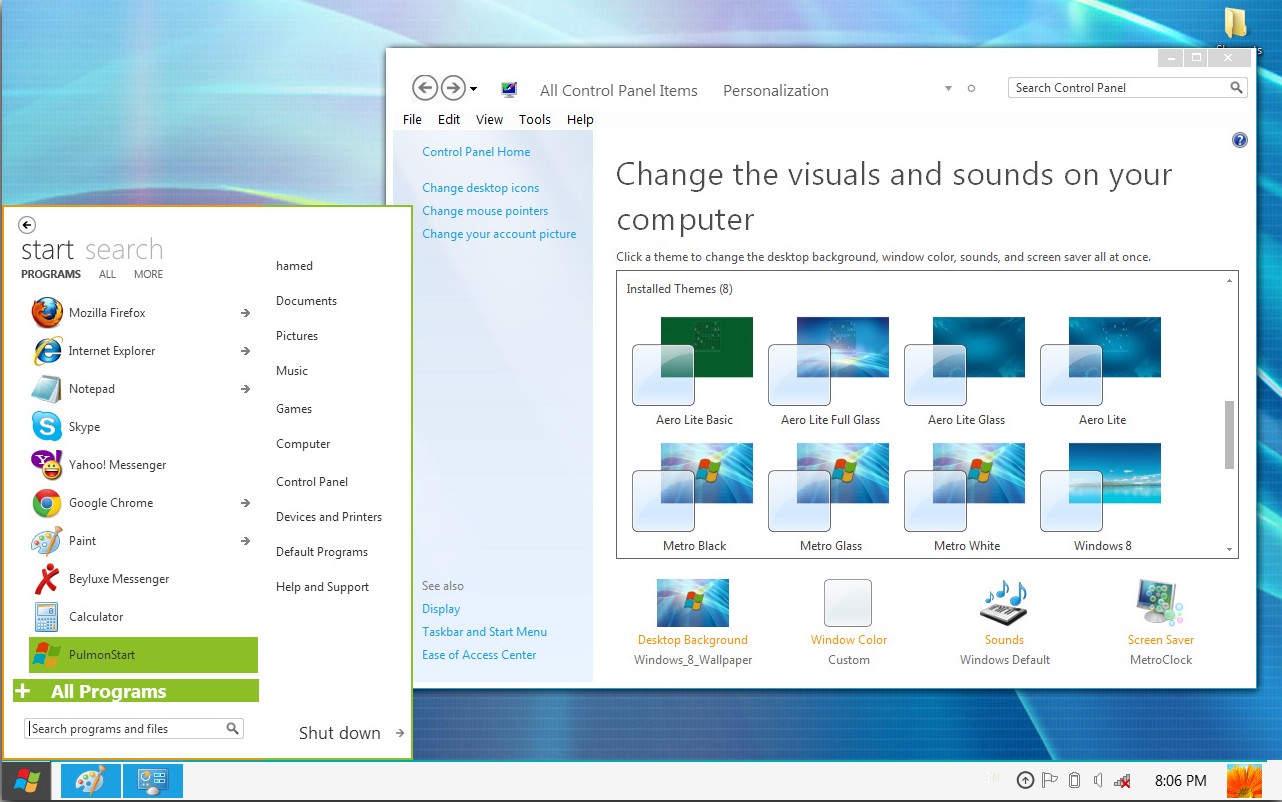The height and width of the screenshot is (802, 1282).
Task: Click the Search programs and files box
Action: [x=134, y=729]
